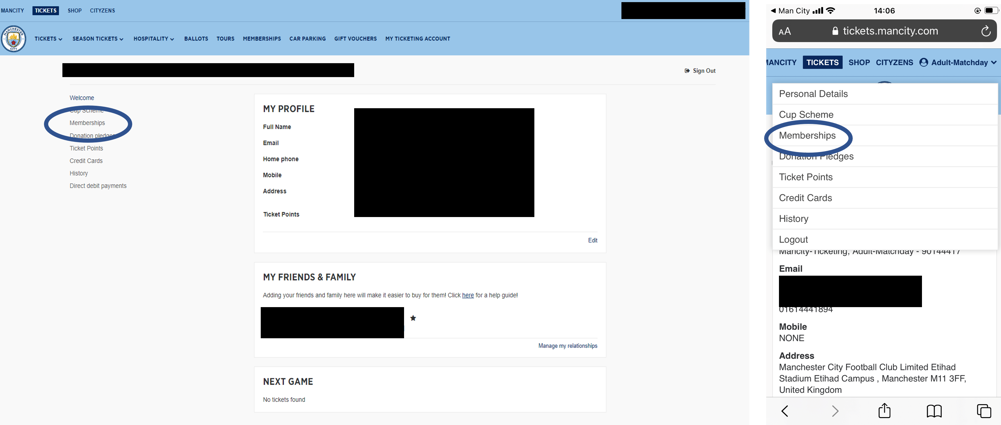Open Memberships in the top navigation bar

tap(262, 39)
